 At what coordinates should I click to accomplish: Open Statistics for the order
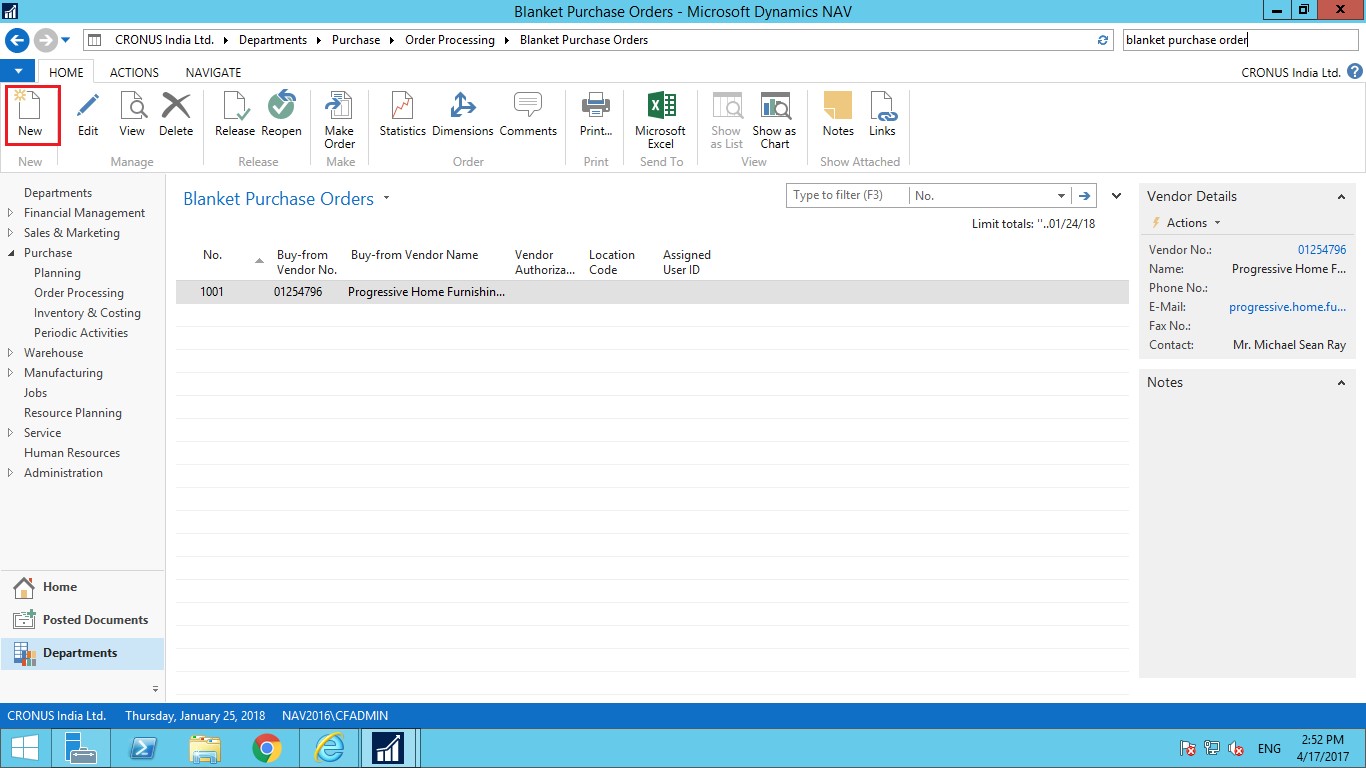[403, 115]
